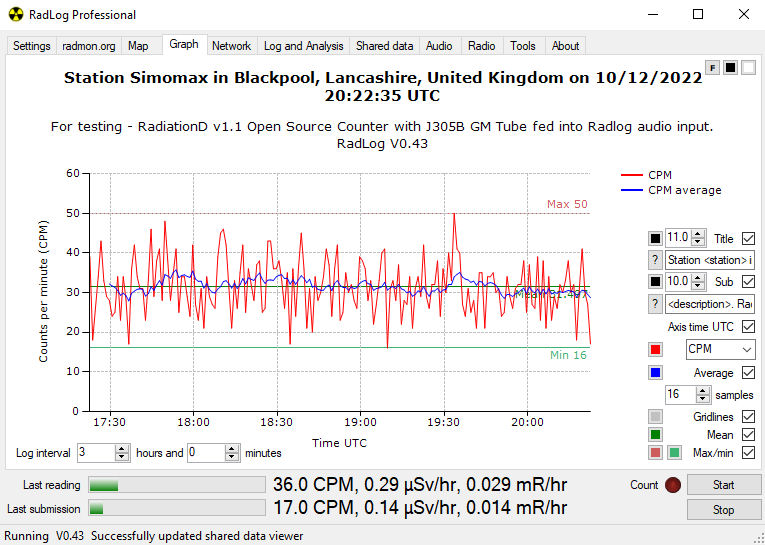
Task: Click the help '?' button beside the description field
Action: 655,304
